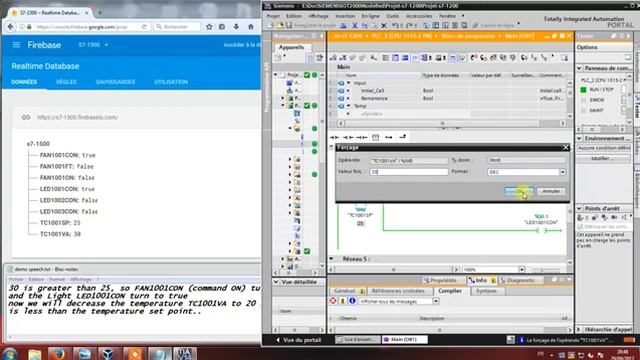Open the s7-1500 project selector in Firebase
The height and width of the screenshot is (360, 640).
pos(93,44)
